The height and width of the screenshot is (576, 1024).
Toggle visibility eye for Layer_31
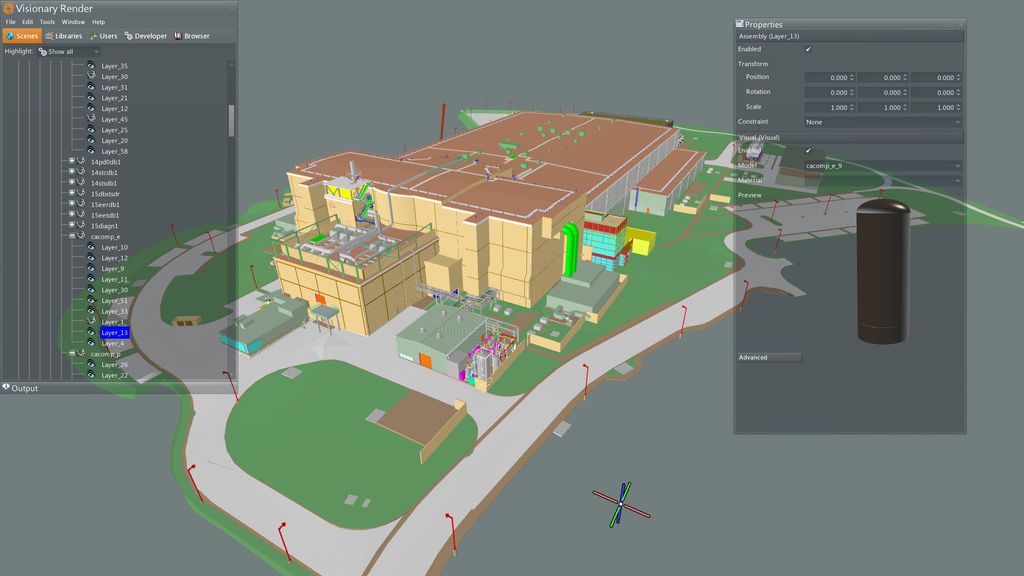[x=91, y=87]
